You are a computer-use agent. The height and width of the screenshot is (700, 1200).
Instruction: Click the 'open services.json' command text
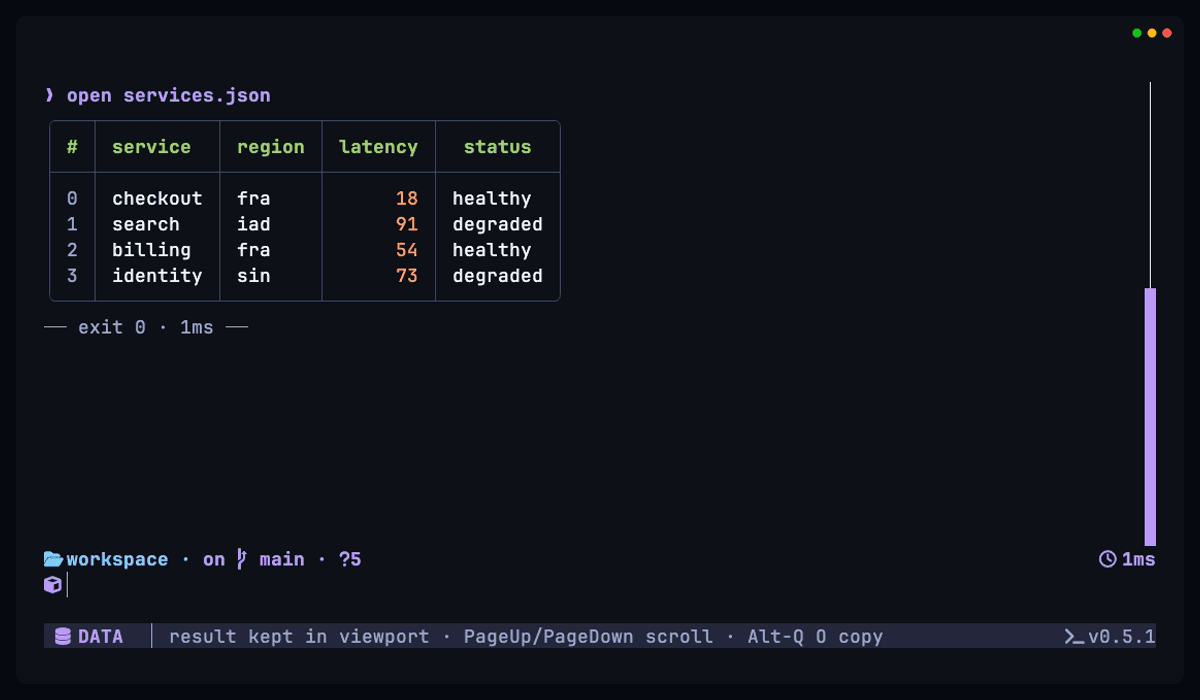[x=169, y=96]
